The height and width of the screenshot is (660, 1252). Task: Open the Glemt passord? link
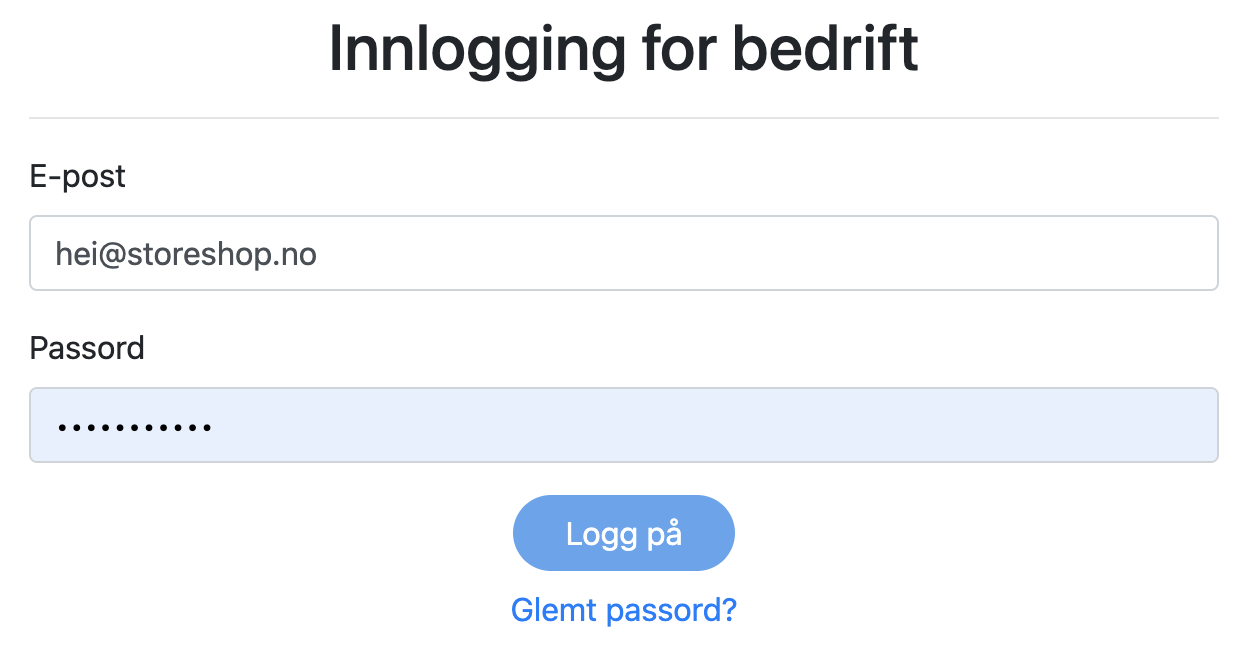pyautogui.click(x=623, y=609)
